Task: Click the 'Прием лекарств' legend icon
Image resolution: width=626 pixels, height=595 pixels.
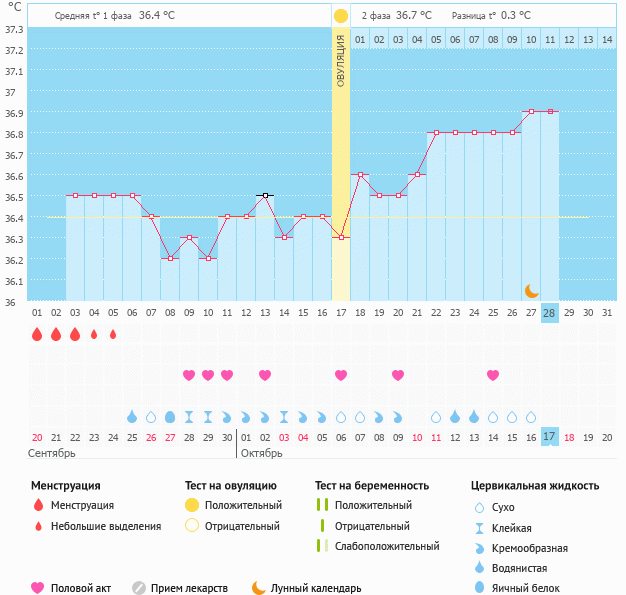Action: pyautogui.click(x=139, y=588)
